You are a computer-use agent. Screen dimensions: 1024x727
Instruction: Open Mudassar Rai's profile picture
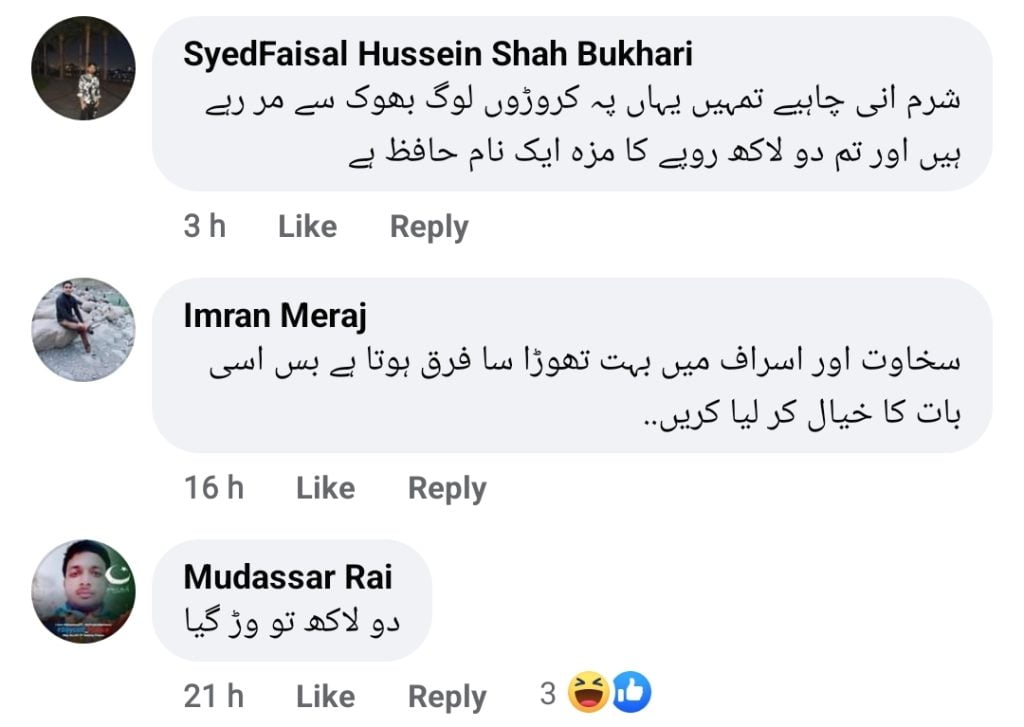(84, 592)
